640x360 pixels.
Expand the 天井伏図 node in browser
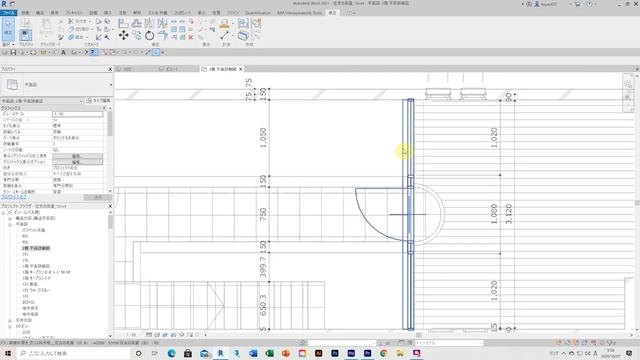pyautogui.click(x=10, y=320)
